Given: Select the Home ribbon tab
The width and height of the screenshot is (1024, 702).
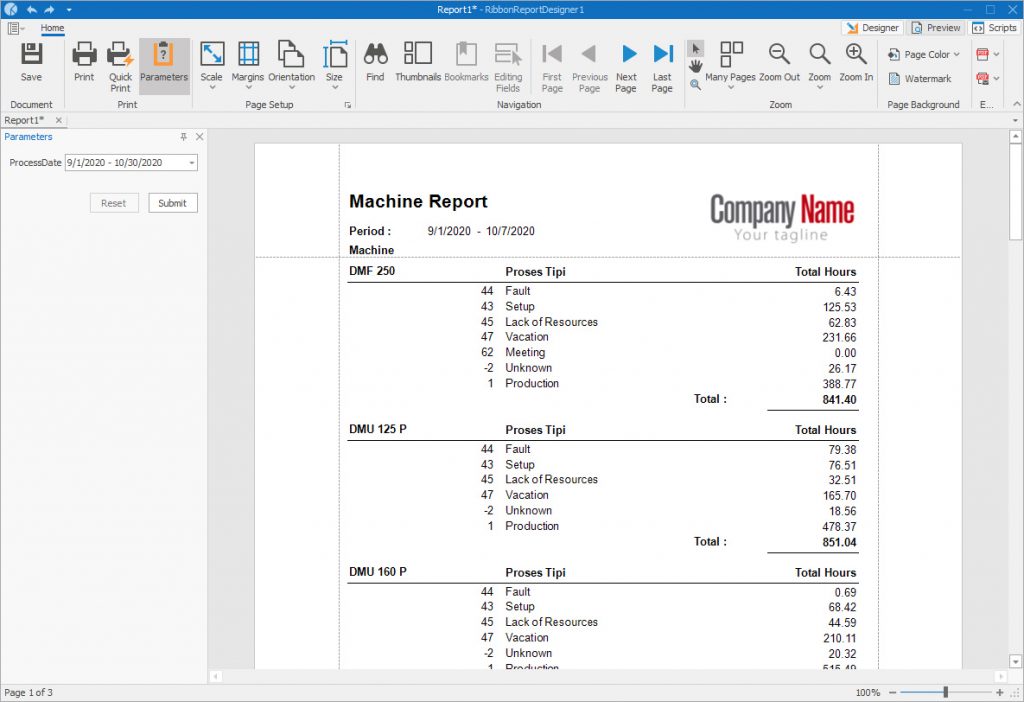Looking at the screenshot, I should (x=52, y=28).
